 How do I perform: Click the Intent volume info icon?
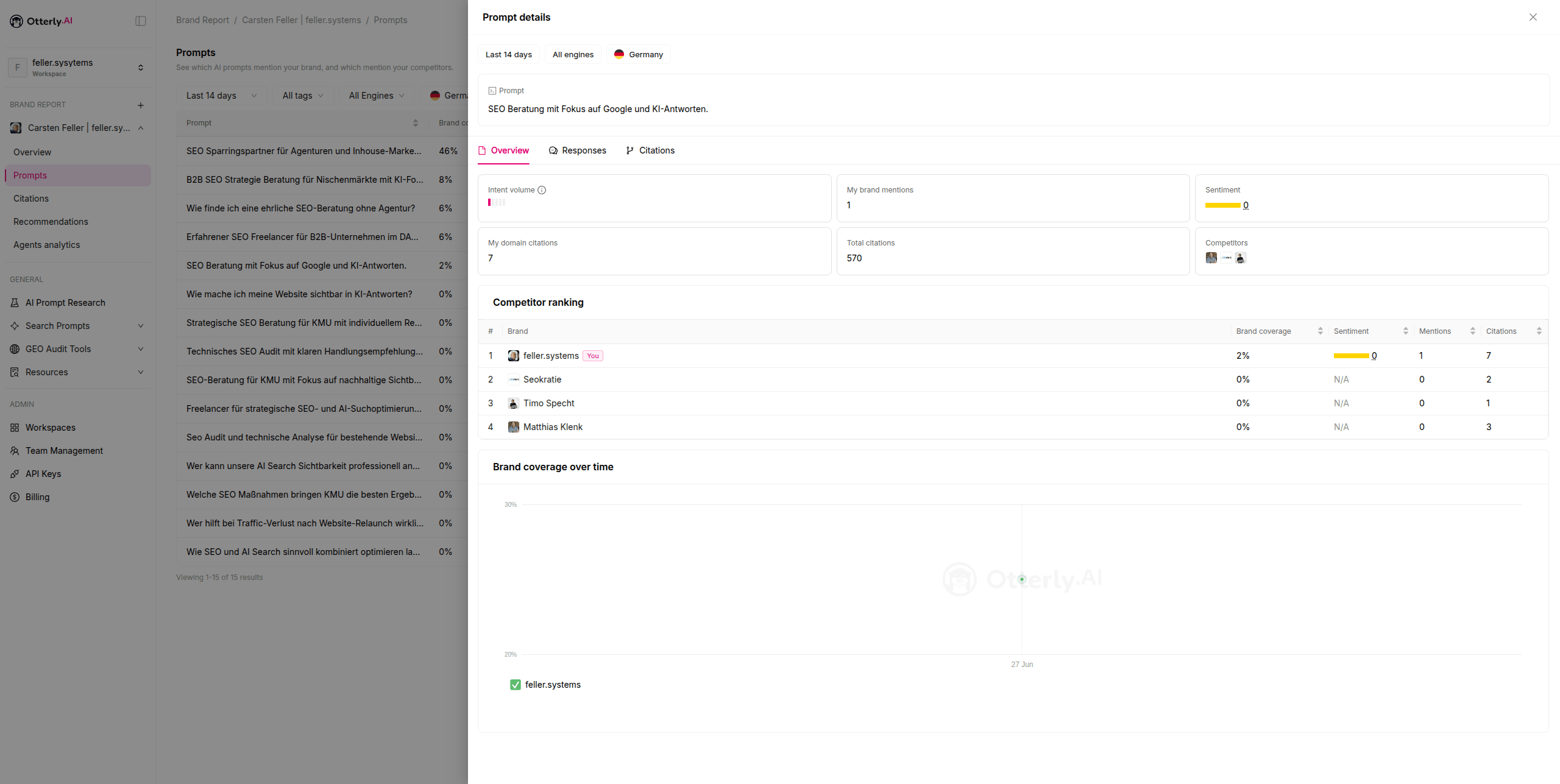(542, 190)
